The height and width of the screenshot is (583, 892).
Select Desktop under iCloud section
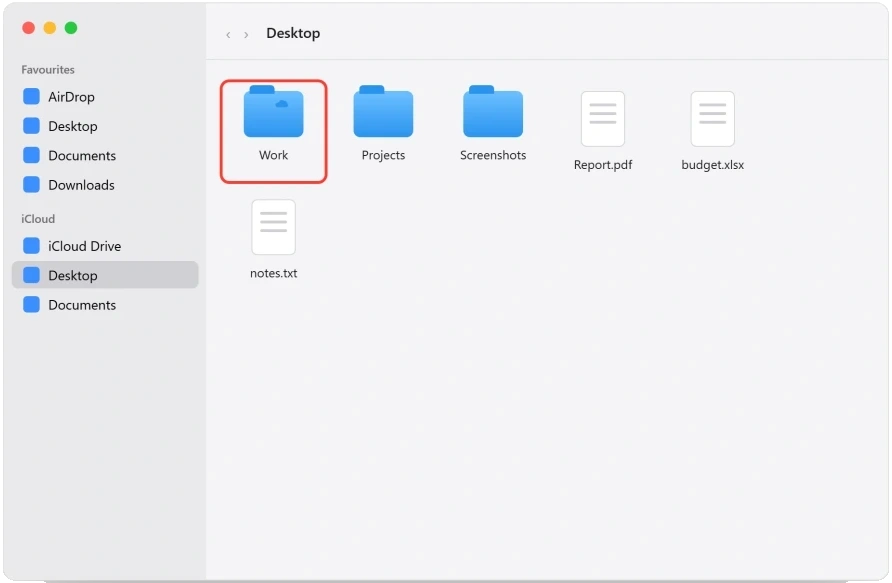(105, 275)
